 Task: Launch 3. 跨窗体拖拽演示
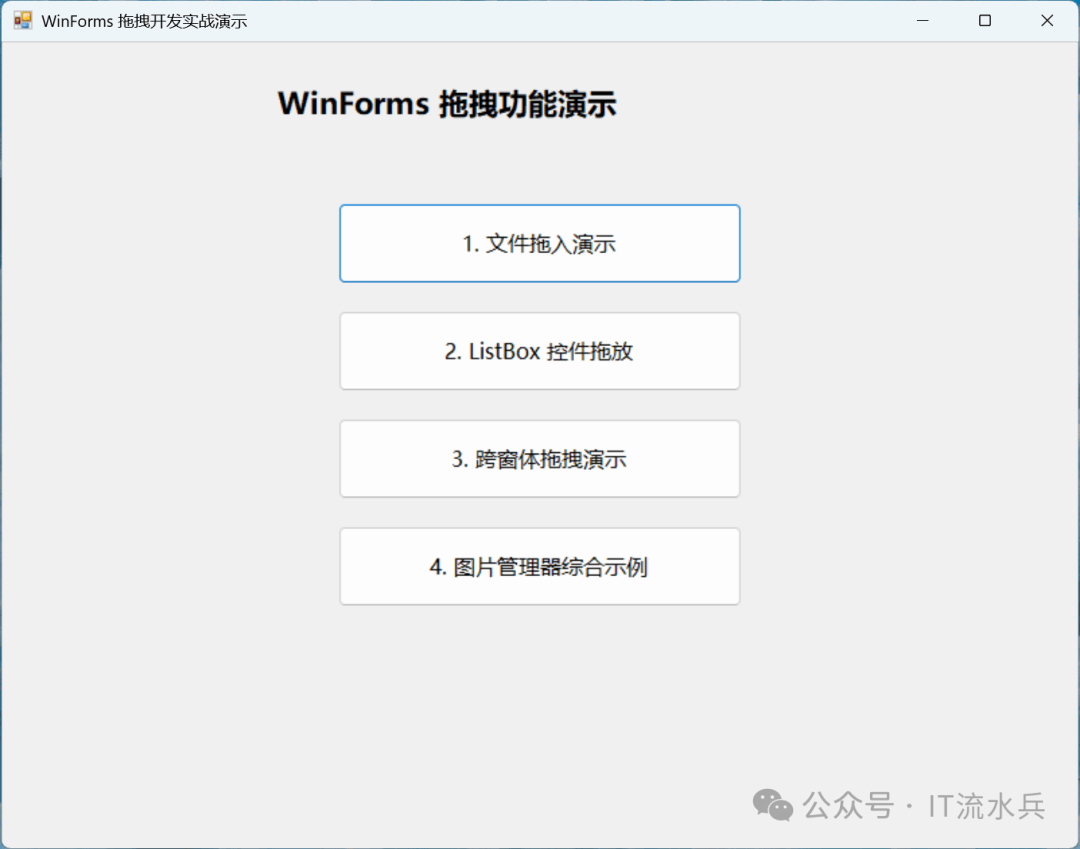coord(539,459)
